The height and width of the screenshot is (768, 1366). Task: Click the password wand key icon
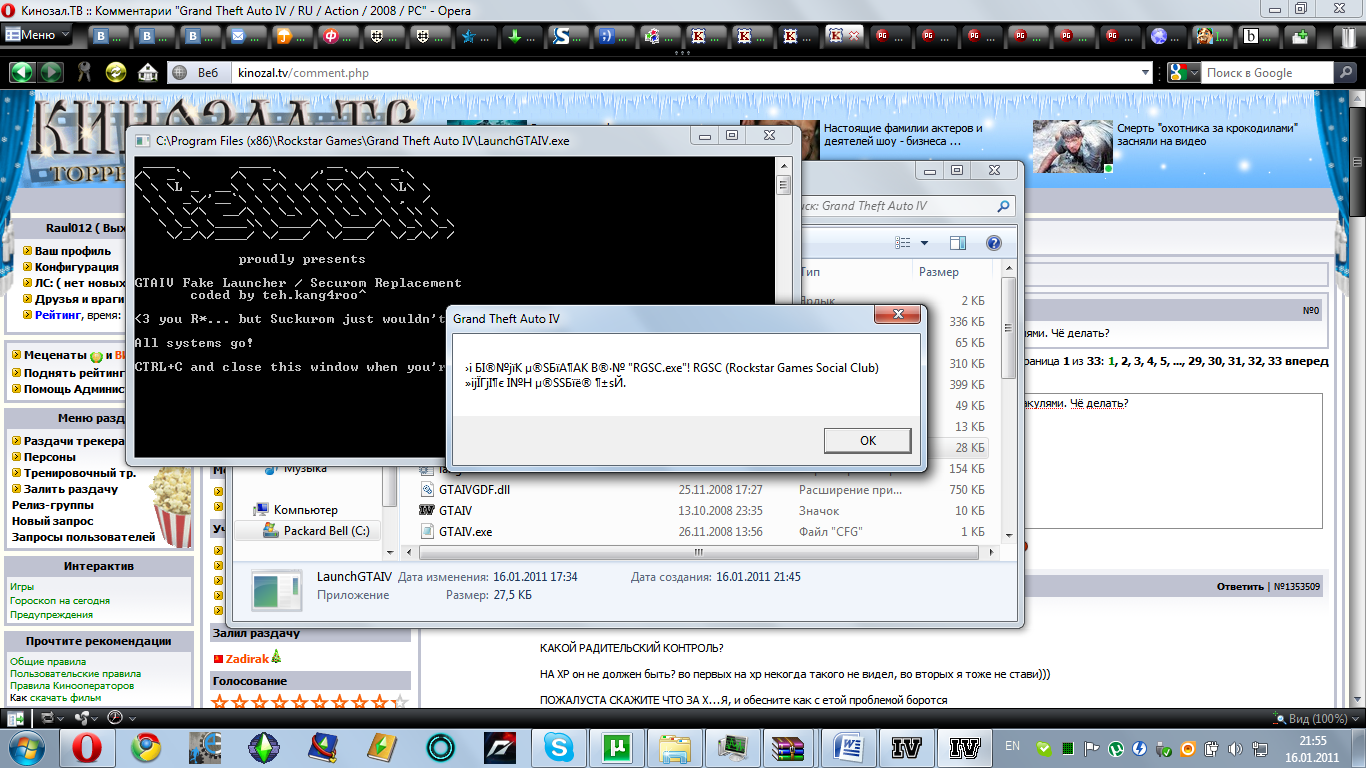pyautogui.click(x=84, y=72)
